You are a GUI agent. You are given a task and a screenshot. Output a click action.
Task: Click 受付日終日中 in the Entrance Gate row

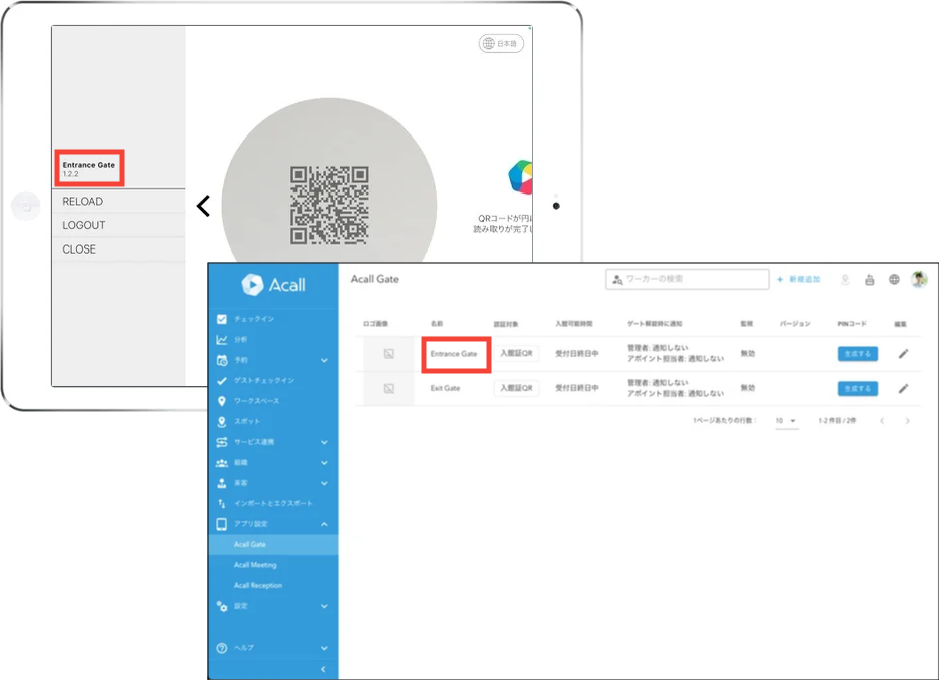577,354
